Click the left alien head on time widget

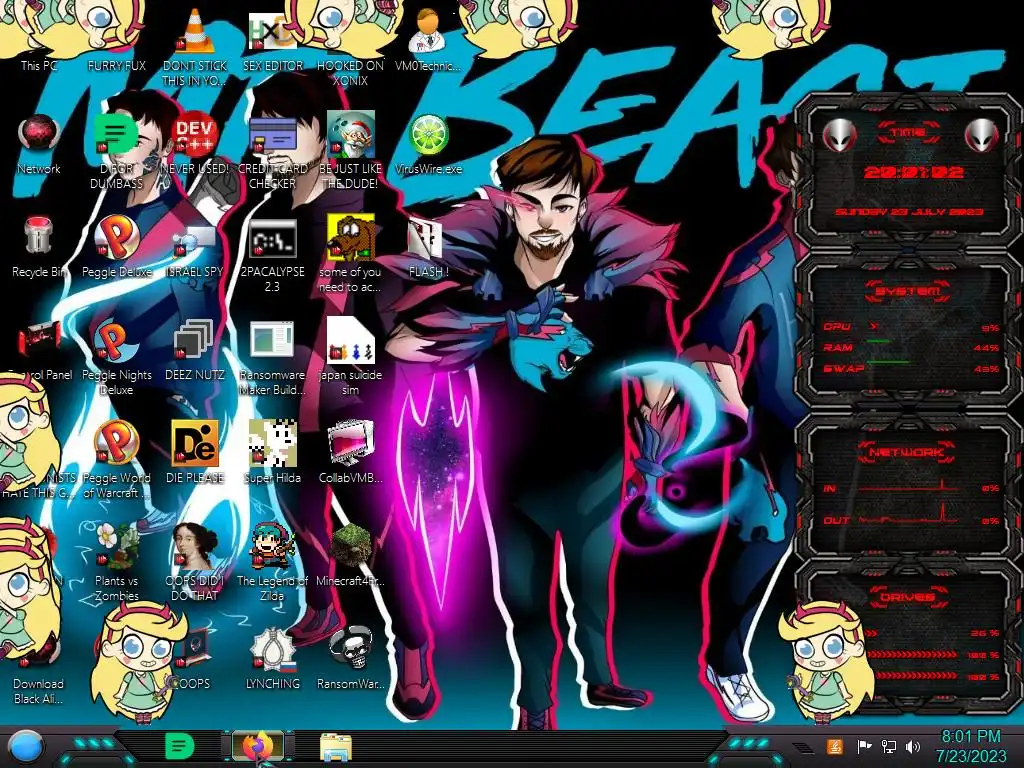point(839,135)
